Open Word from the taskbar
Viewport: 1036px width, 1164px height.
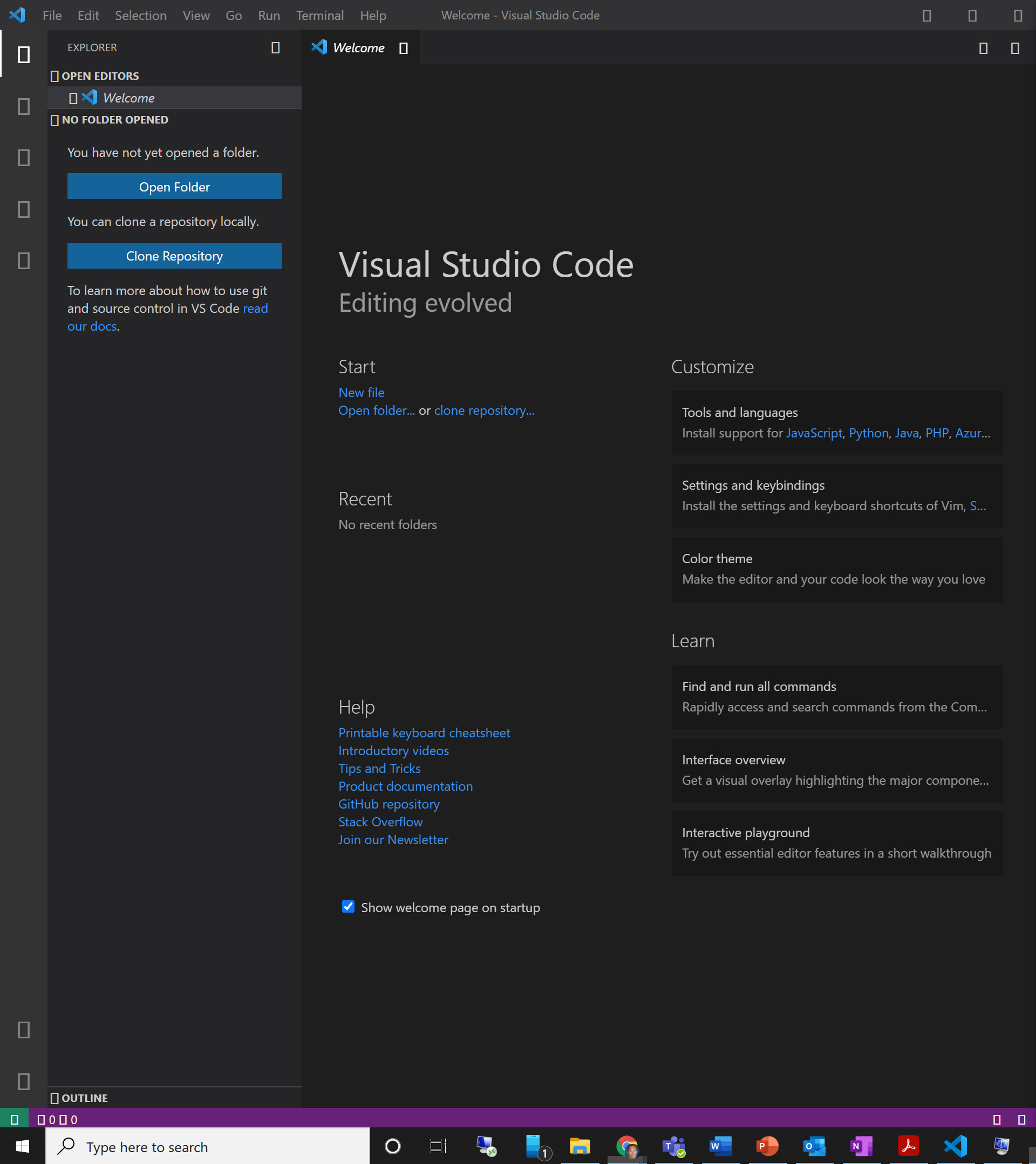pos(720,1146)
